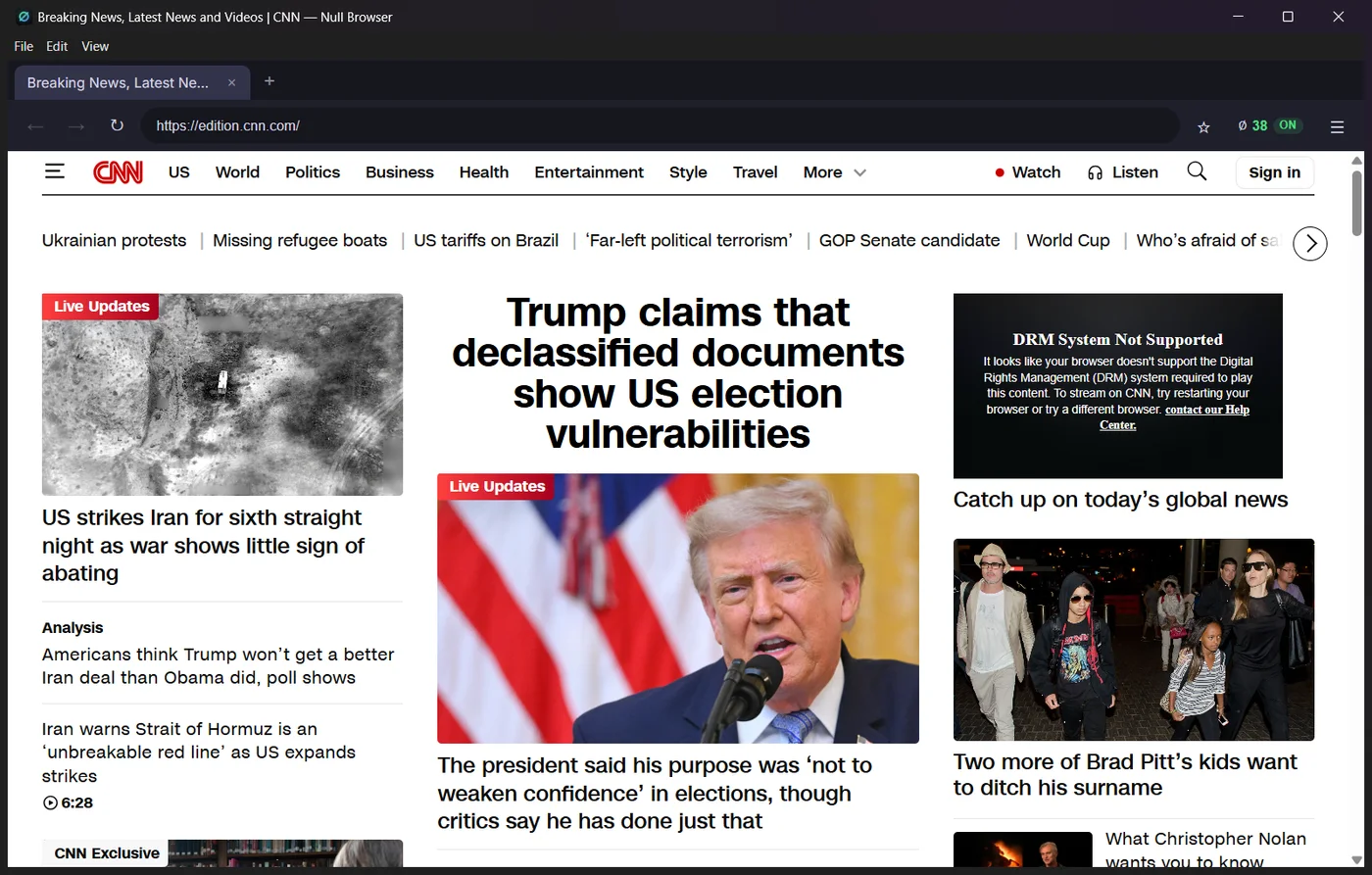Click the address bar URL field
The height and width of the screenshot is (875, 1372).
[660, 125]
